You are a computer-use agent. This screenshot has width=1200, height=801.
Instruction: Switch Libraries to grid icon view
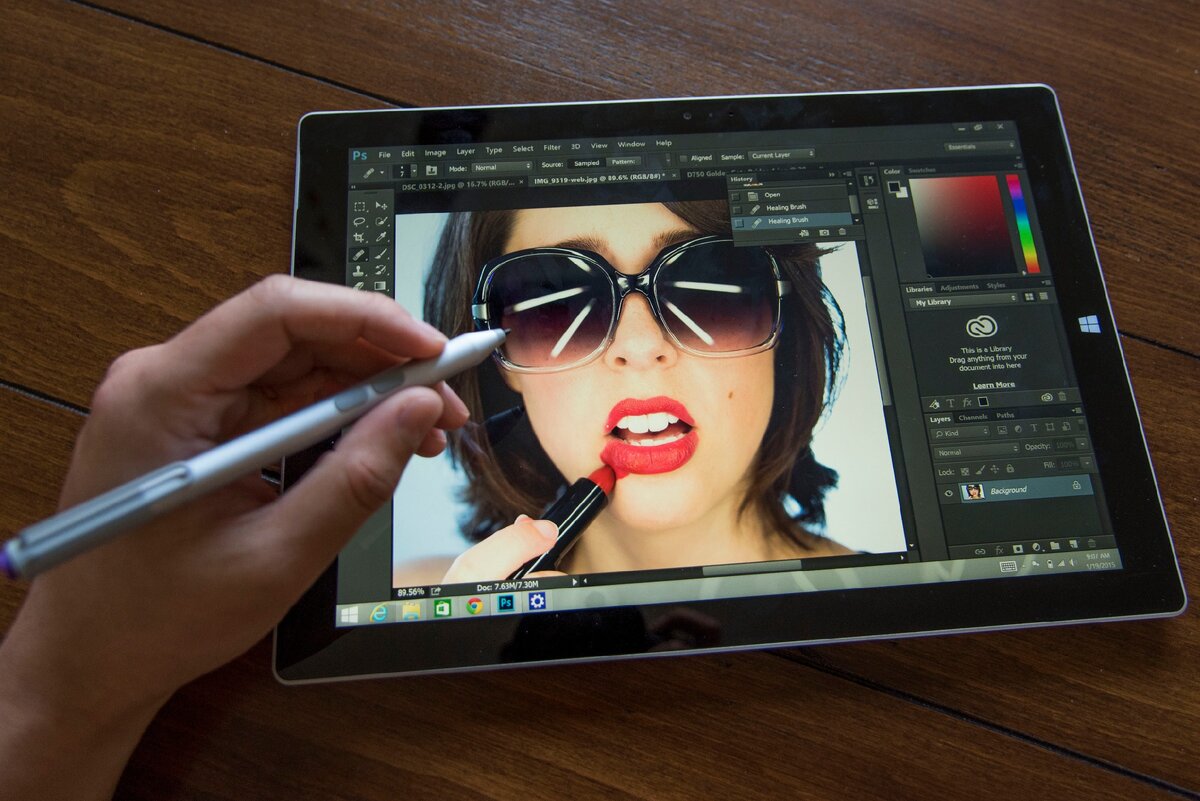tap(1029, 297)
